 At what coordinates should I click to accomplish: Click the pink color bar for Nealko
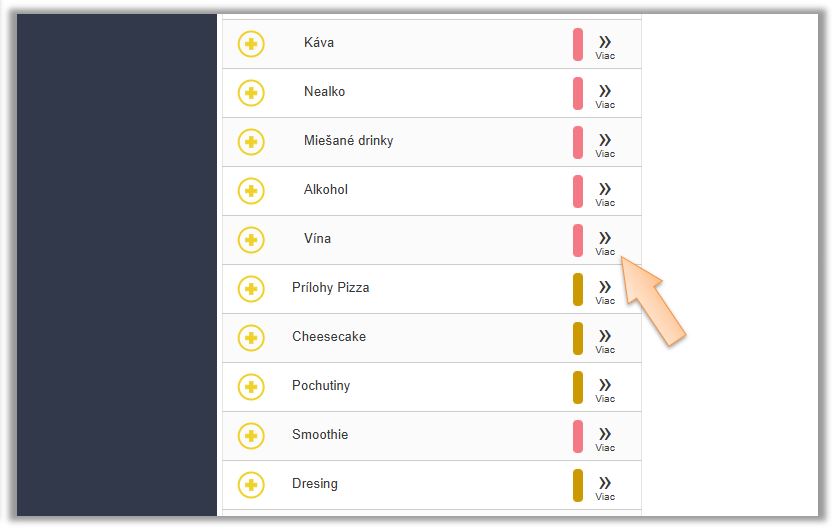coord(578,93)
